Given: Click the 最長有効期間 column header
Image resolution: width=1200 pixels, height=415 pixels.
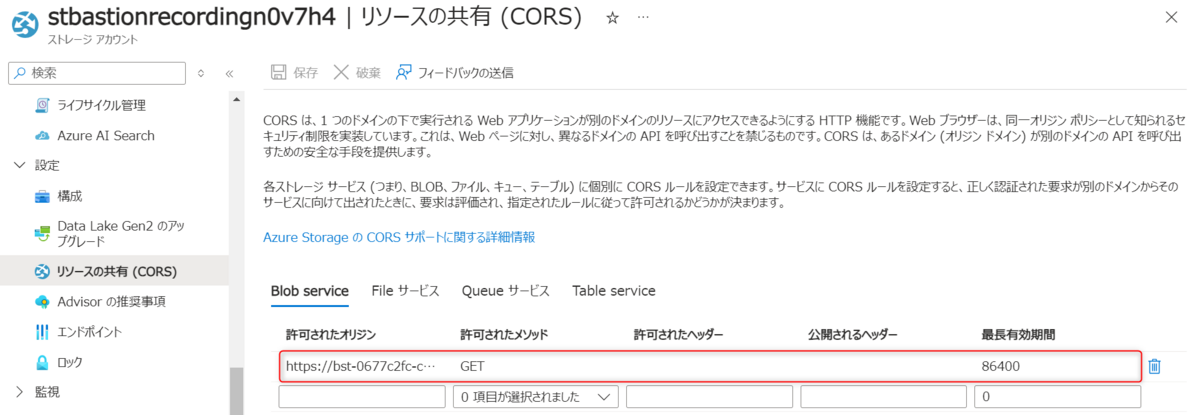Looking at the screenshot, I should [x=1018, y=334].
